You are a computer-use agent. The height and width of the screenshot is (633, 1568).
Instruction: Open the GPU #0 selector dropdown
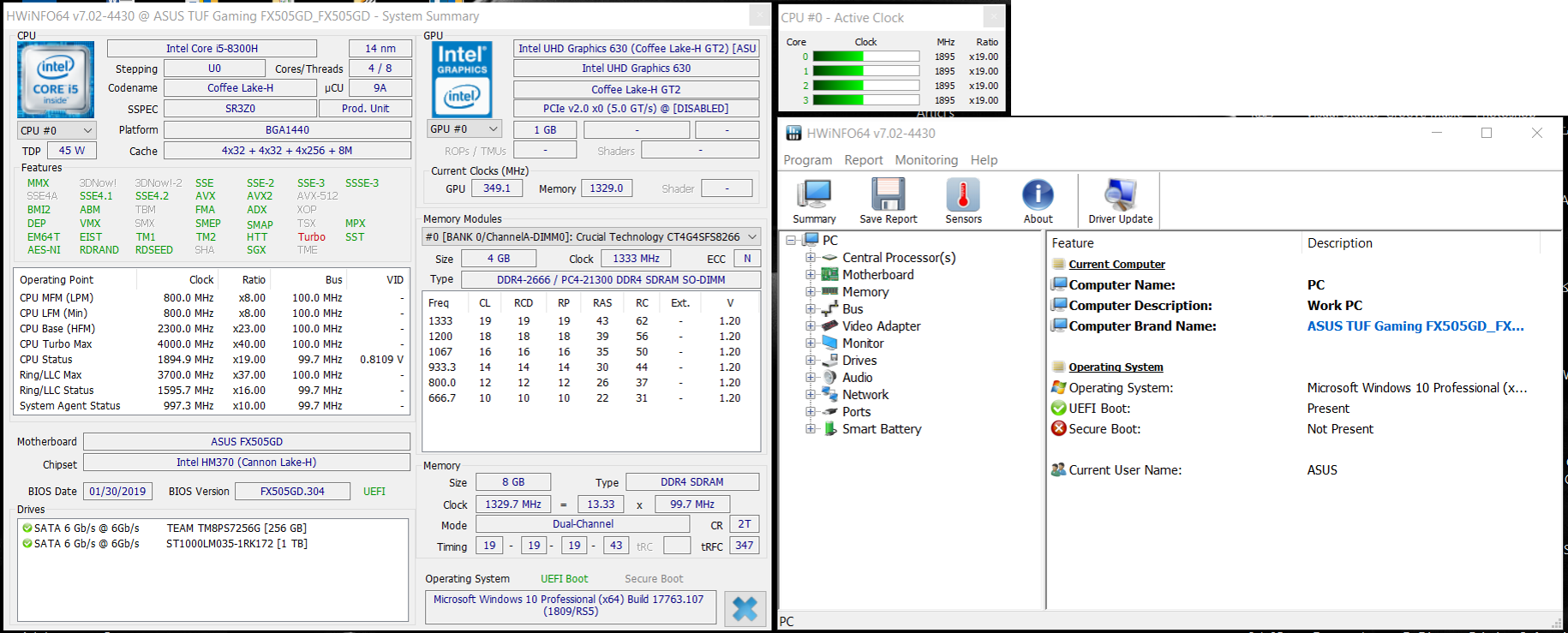464,129
